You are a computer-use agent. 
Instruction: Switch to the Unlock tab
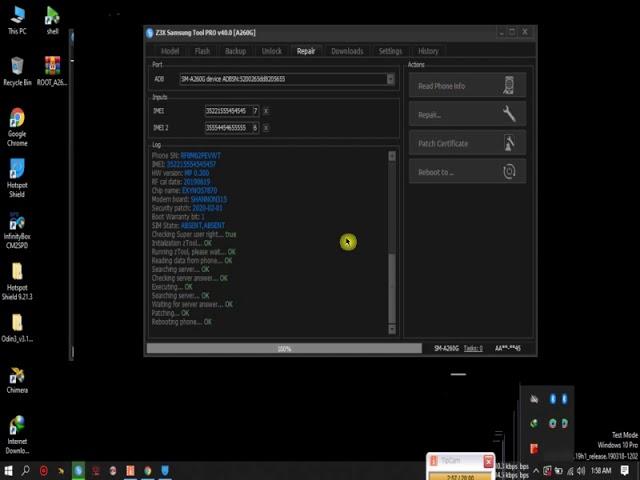click(x=271, y=51)
